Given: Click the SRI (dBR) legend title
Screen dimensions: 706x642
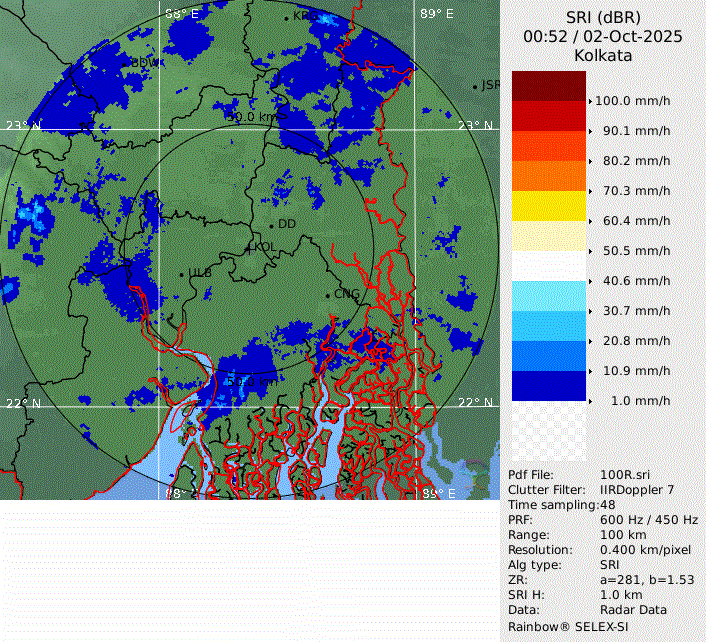Looking at the screenshot, I should point(602,17).
